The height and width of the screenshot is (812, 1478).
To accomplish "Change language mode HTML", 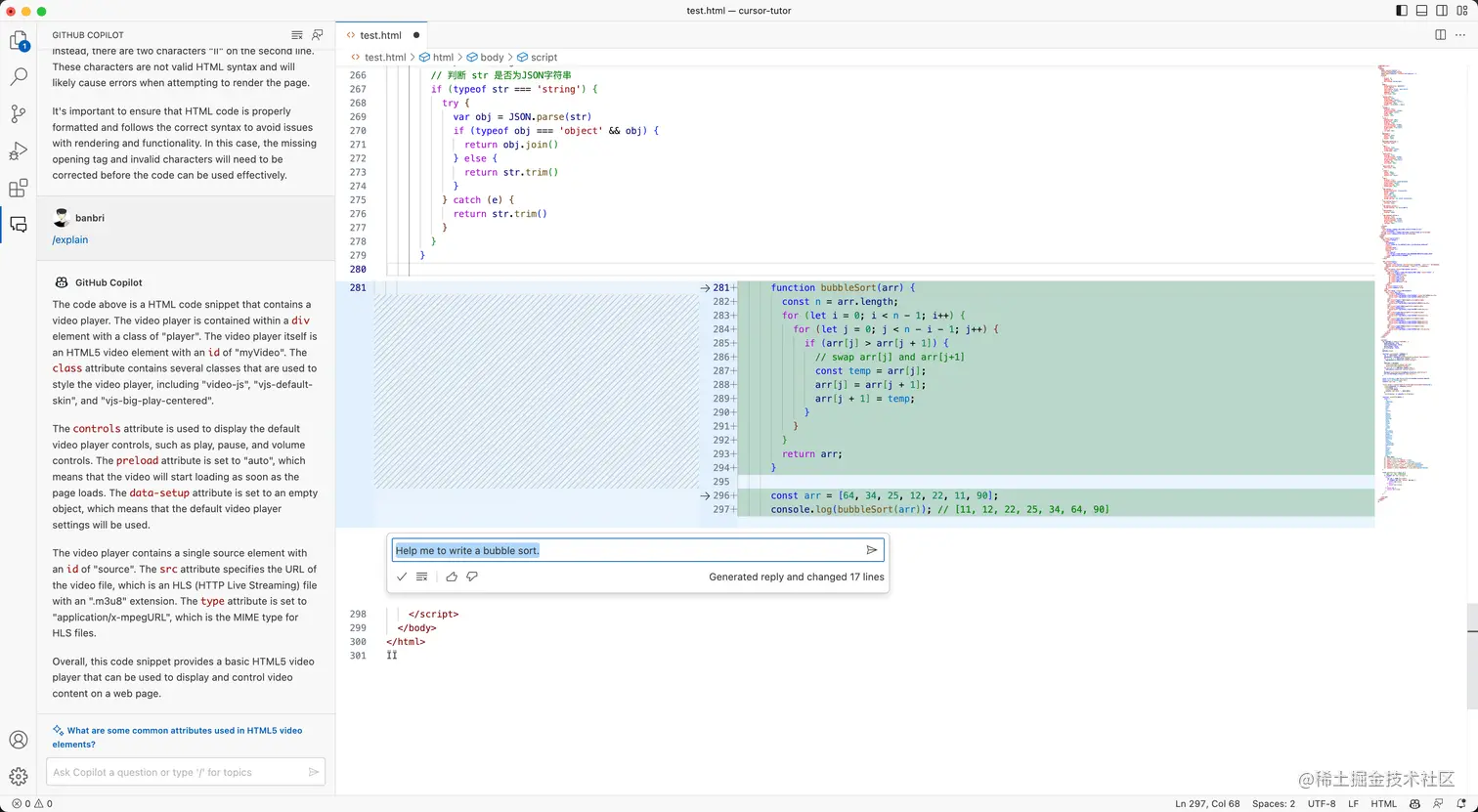I will click(1384, 804).
